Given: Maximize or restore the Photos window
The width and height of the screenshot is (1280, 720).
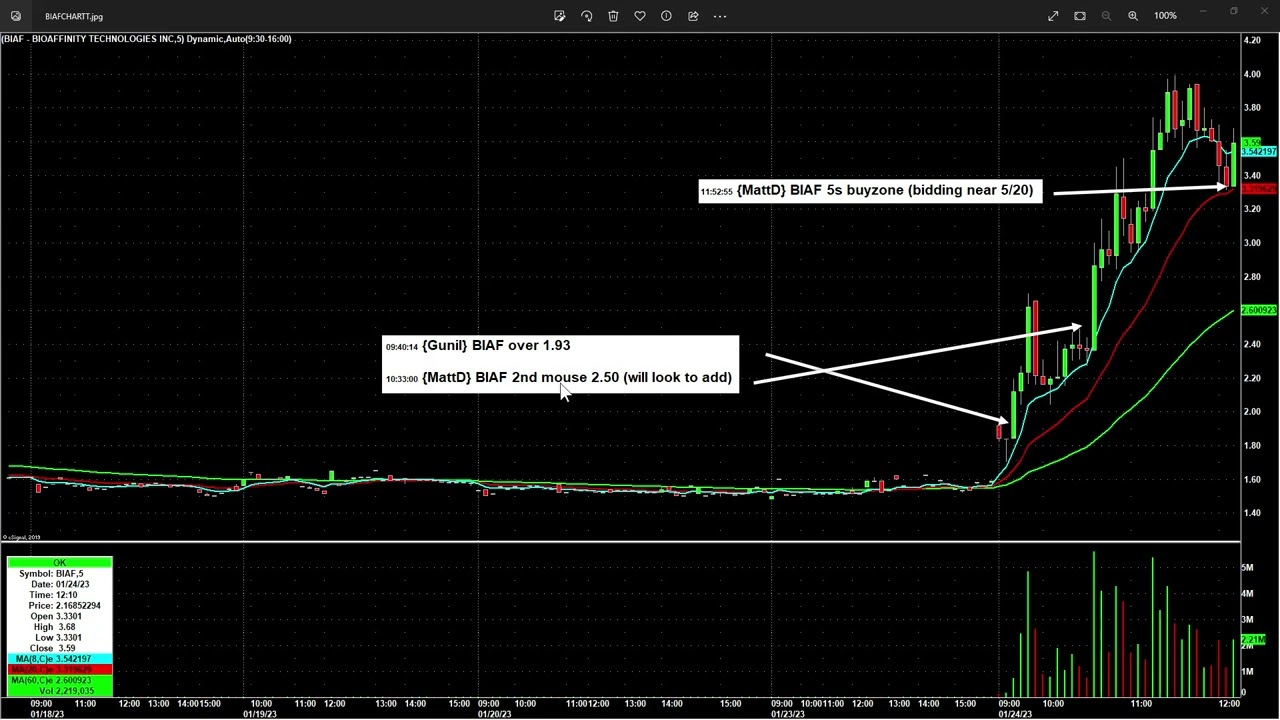Looking at the screenshot, I should click(x=1234, y=12).
